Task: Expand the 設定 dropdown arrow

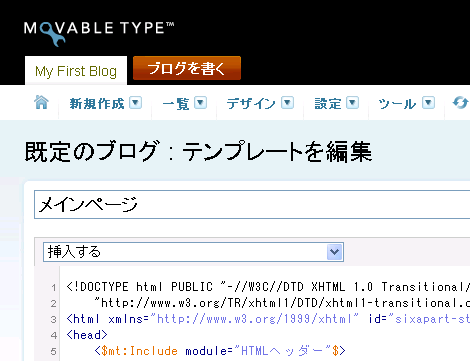Action: coord(352,103)
